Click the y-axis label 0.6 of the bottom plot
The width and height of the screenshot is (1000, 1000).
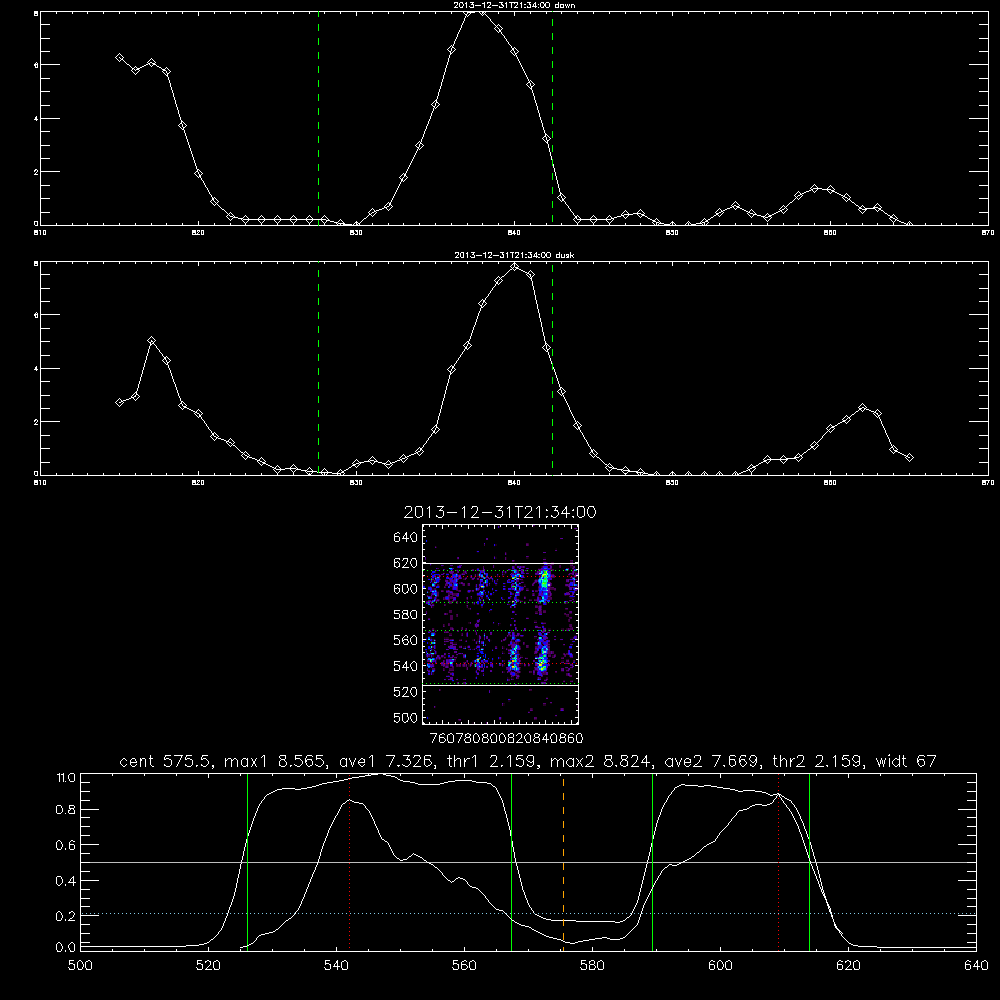pos(66,845)
